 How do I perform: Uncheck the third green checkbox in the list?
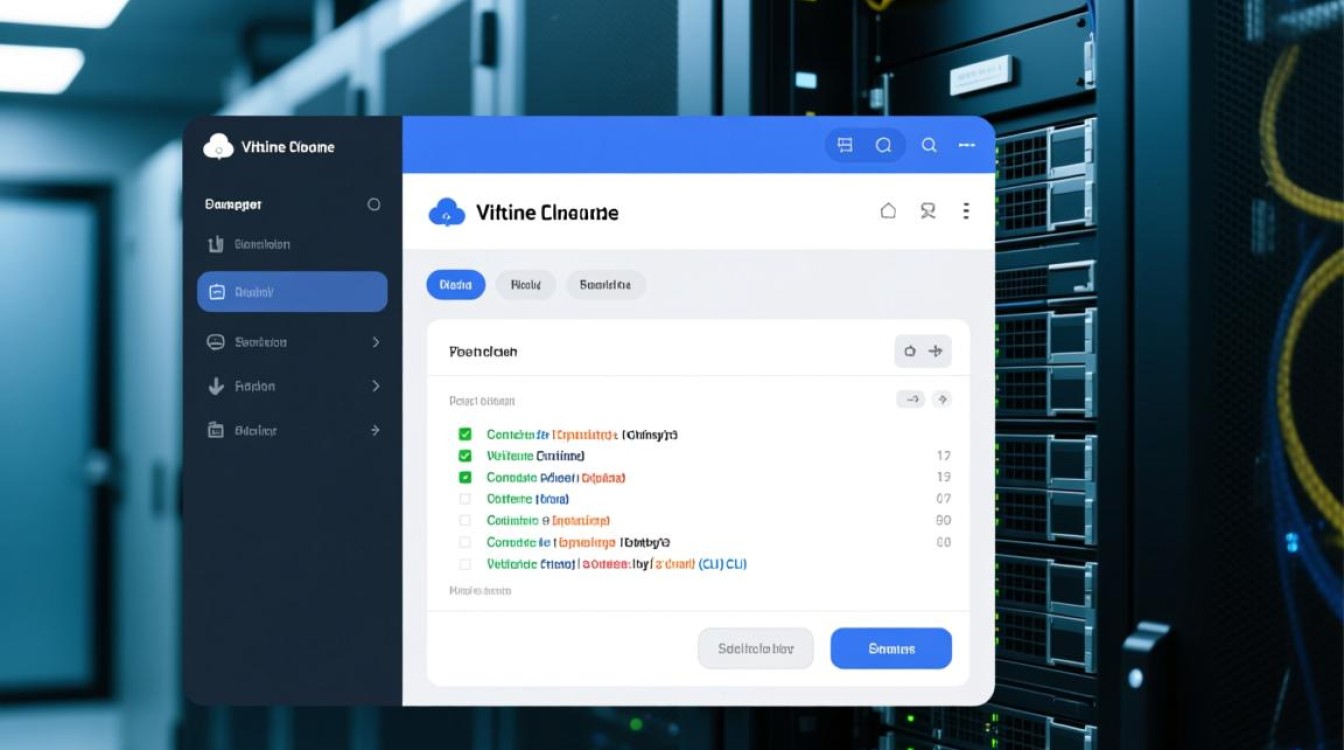(x=465, y=477)
